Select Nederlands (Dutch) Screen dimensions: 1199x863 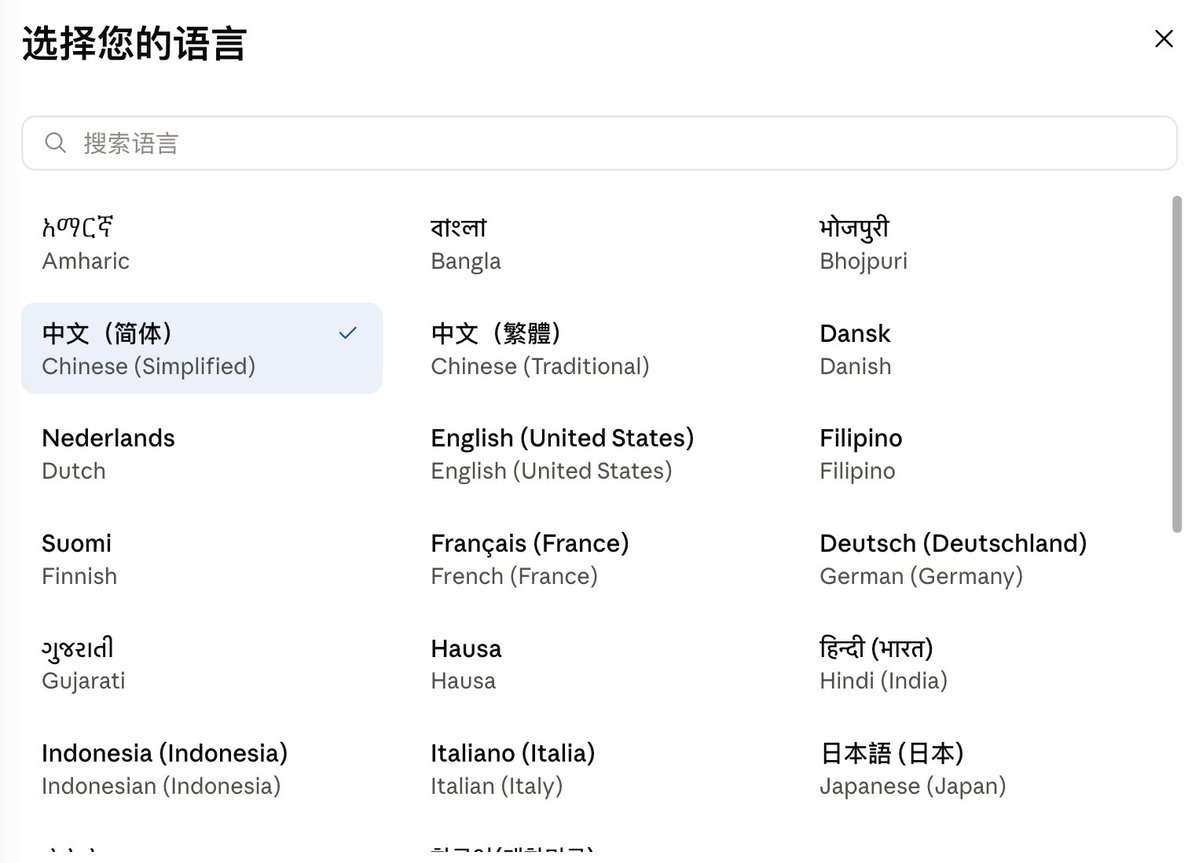click(202, 453)
